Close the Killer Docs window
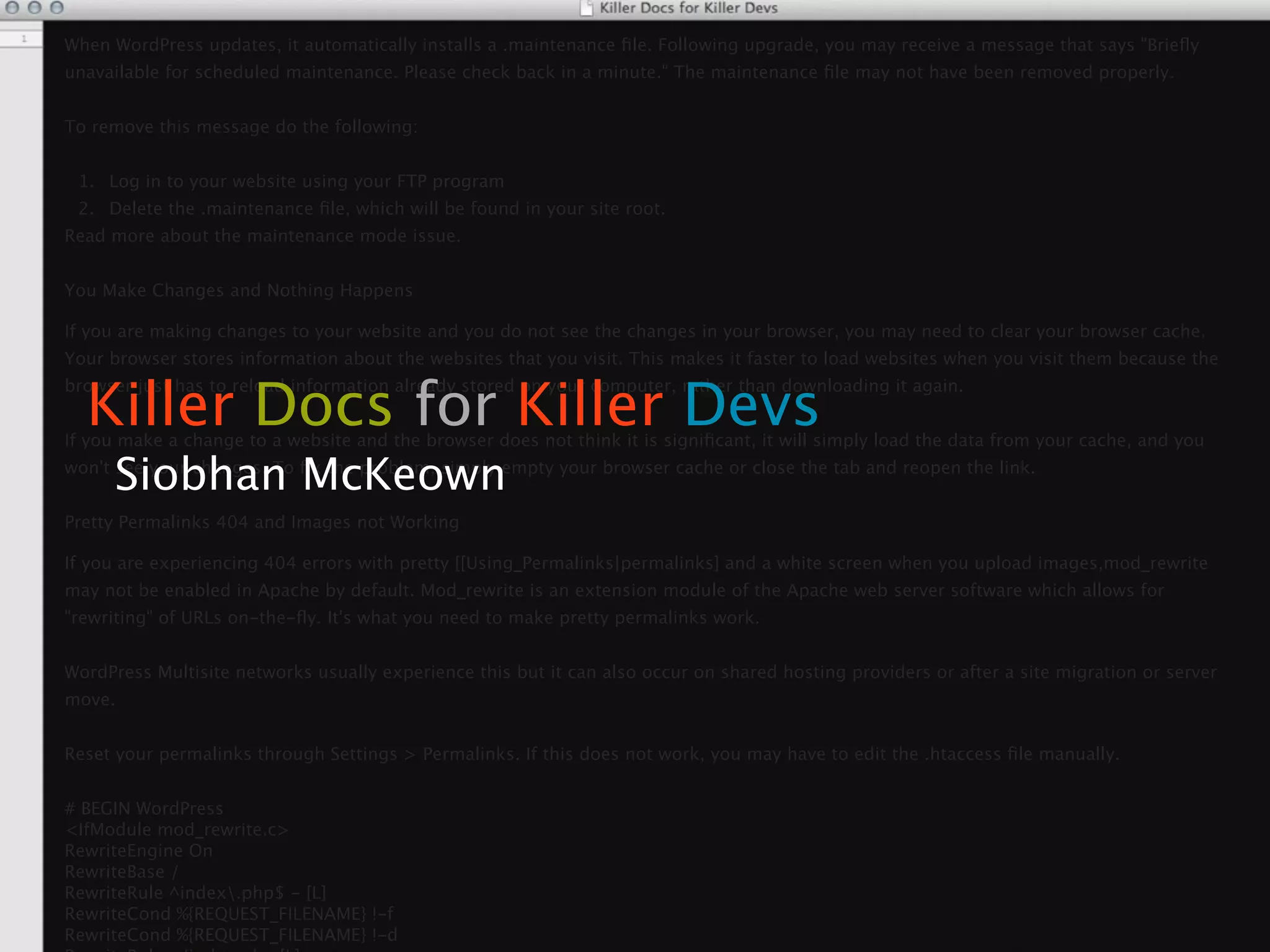1270x952 pixels. pyautogui.click(x=12, y=7)
